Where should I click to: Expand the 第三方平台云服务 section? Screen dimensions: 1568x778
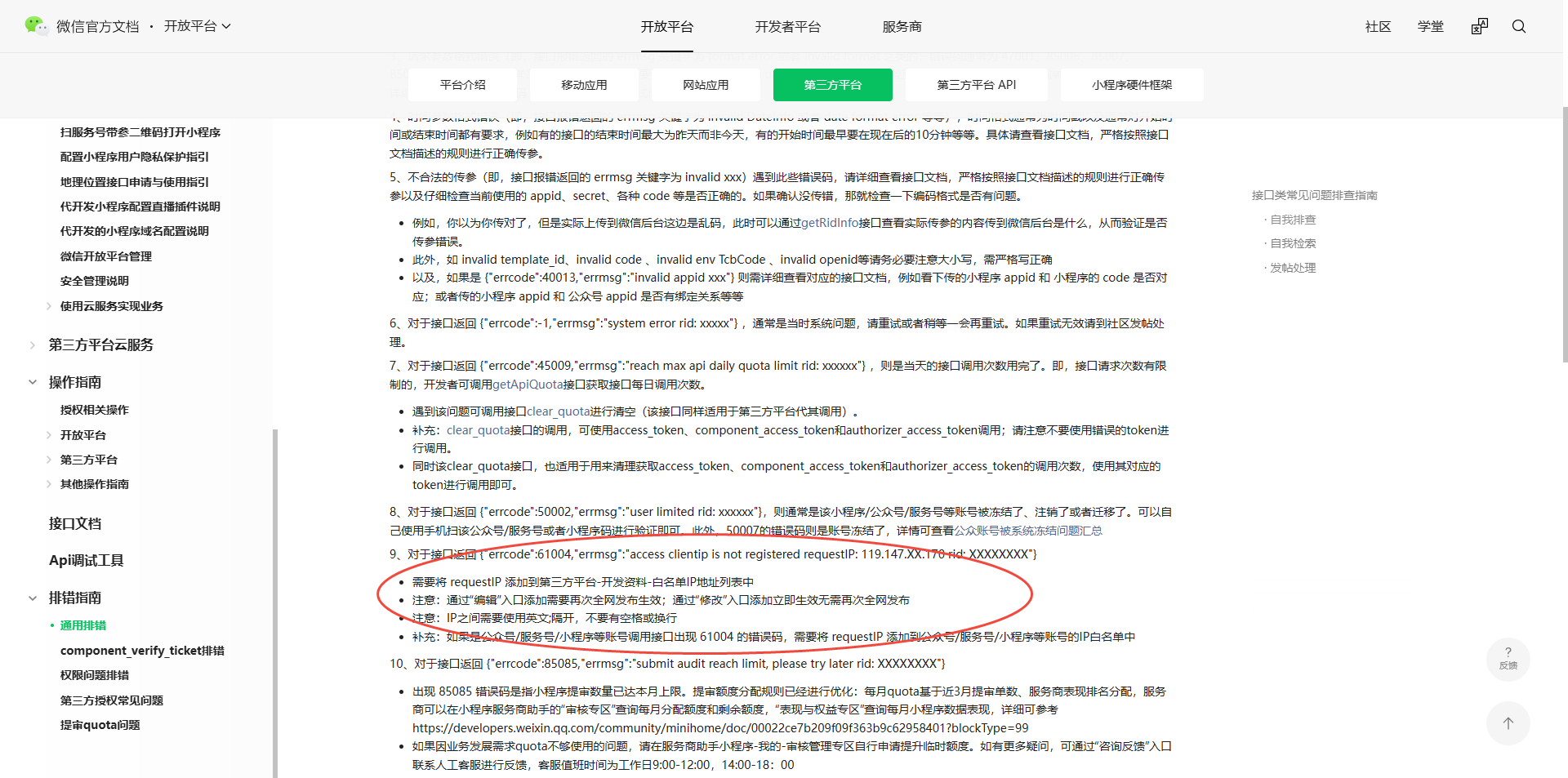[x=33, y=345]
